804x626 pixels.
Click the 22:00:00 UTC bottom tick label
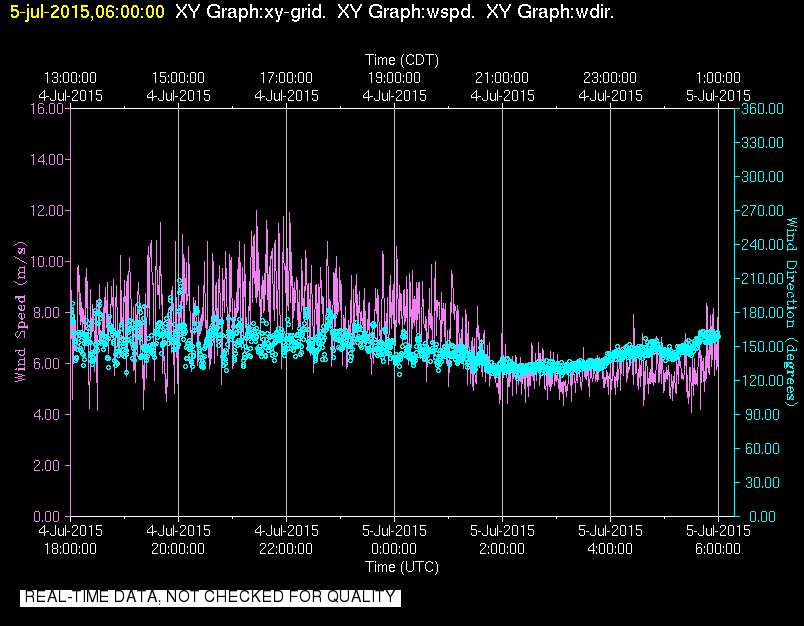click(286, 549)
